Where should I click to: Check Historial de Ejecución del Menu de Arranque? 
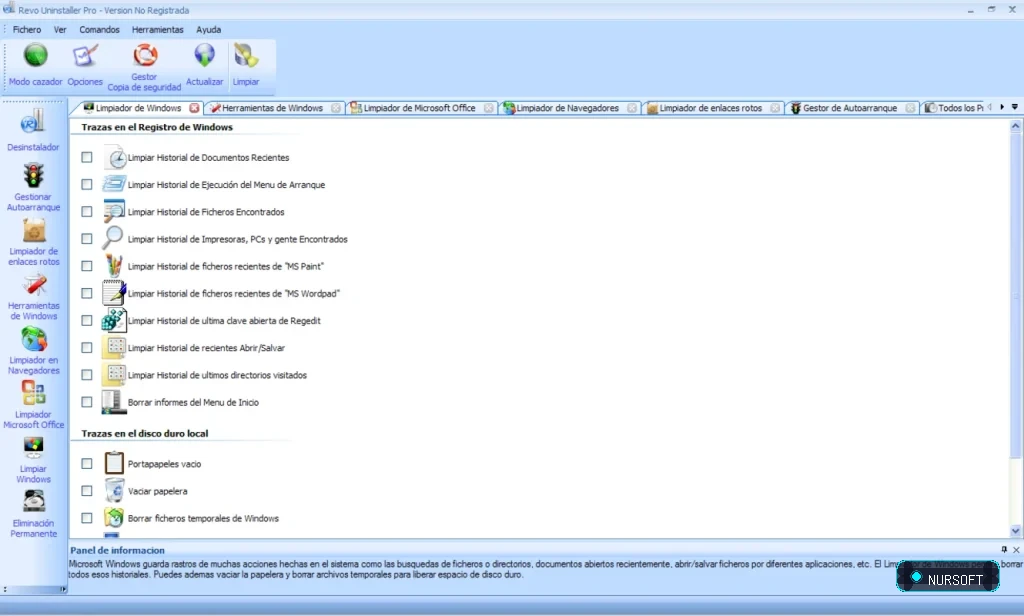87,184
